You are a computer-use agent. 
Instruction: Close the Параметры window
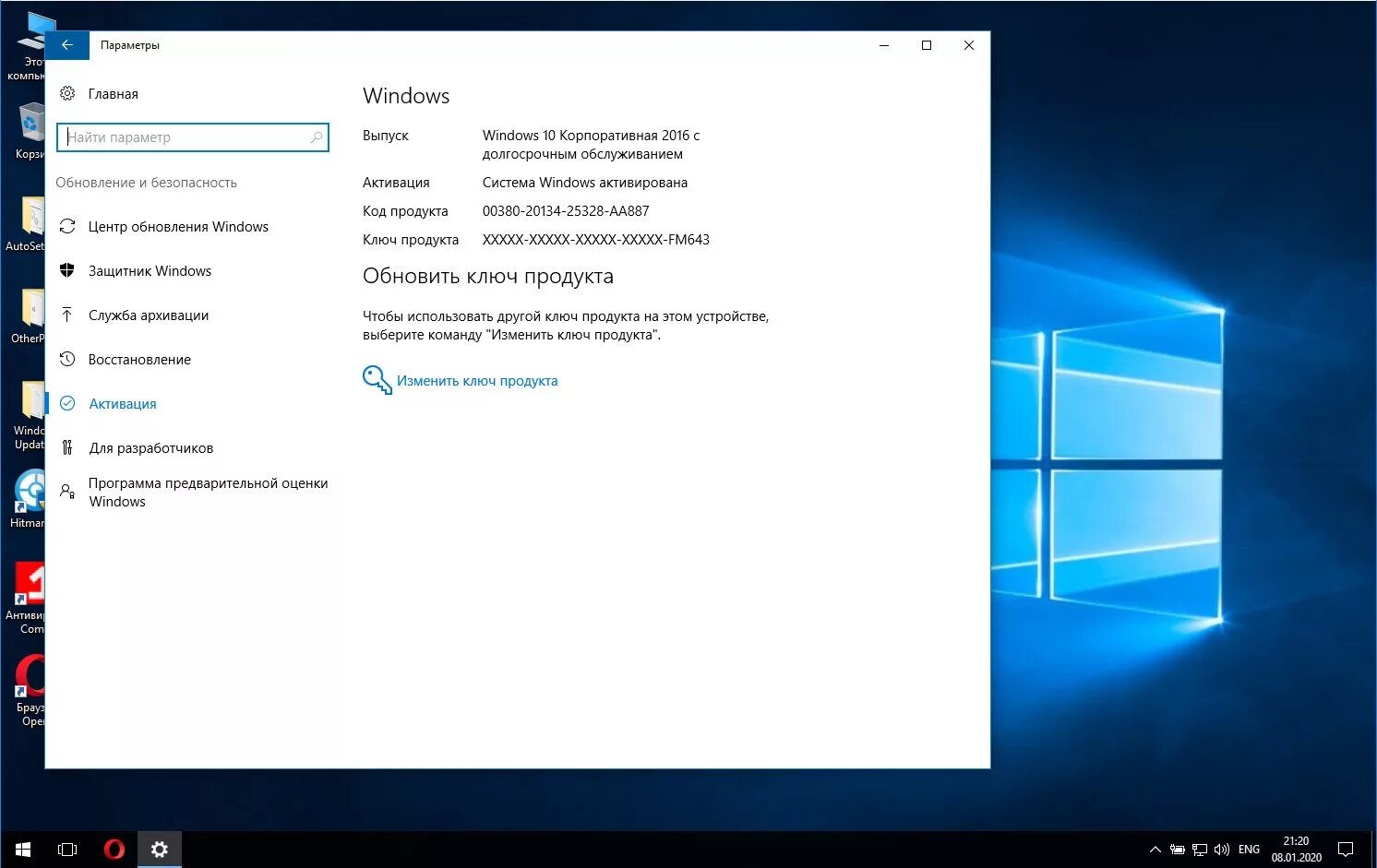click(969, 45)
